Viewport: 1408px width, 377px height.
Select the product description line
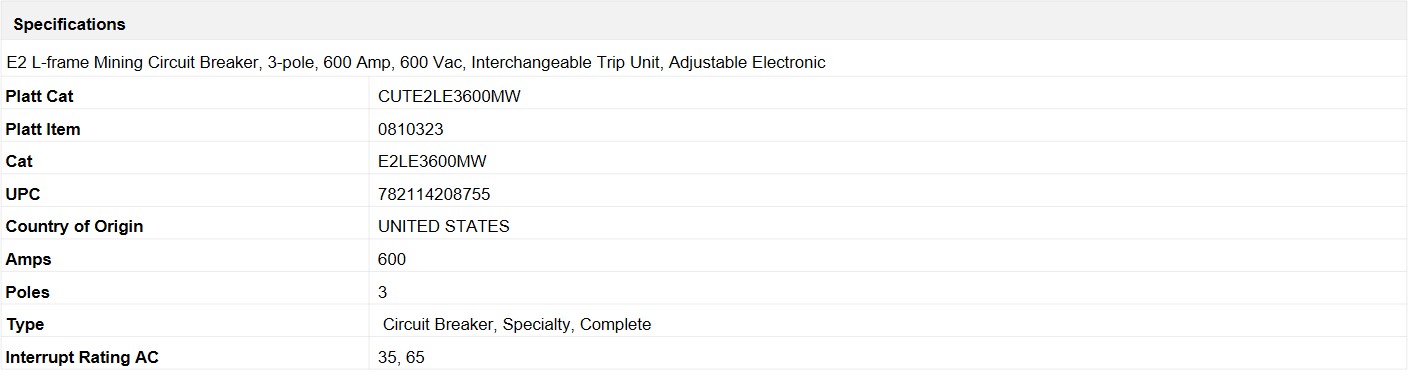click(416, 62)
